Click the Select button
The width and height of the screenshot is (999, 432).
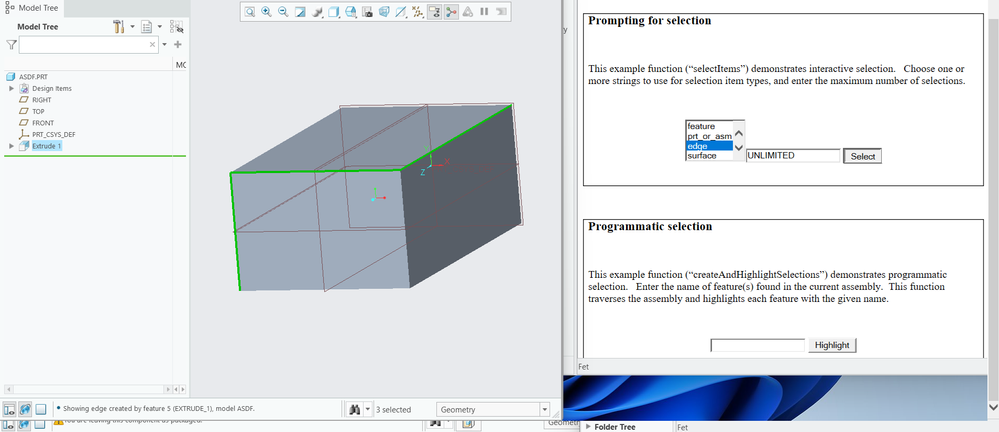tap(862, 156)
